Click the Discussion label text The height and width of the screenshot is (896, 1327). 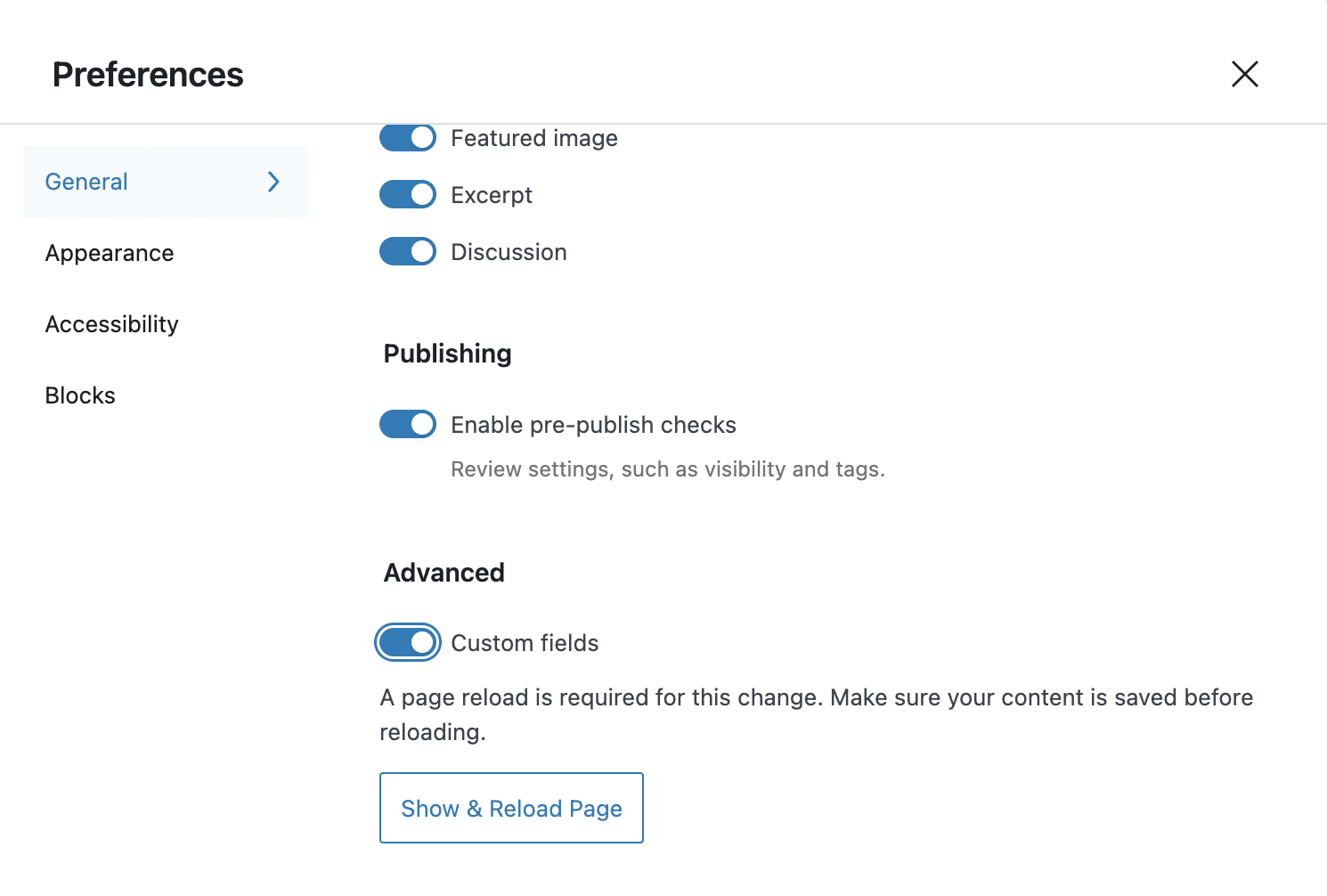509,251
